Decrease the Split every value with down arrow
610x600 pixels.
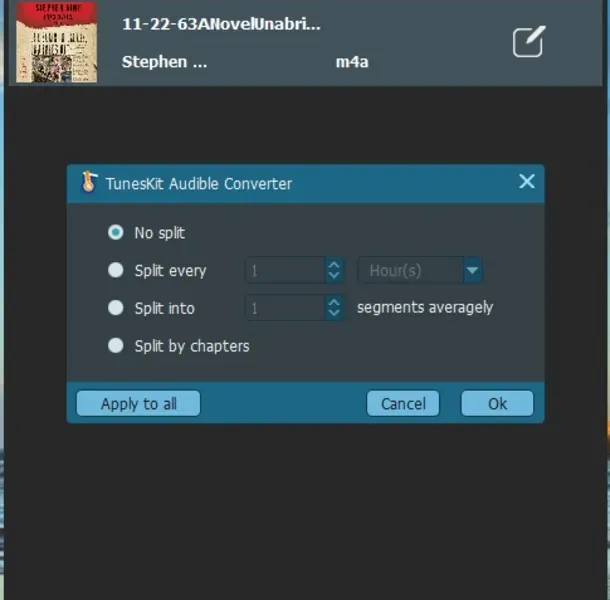click(334, 276)
